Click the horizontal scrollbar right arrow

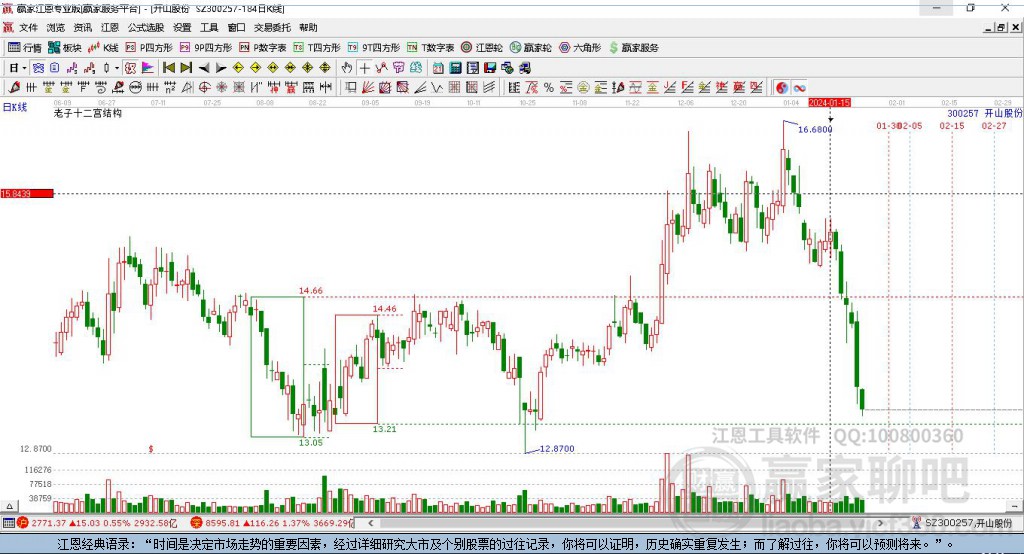coord(880,523)
